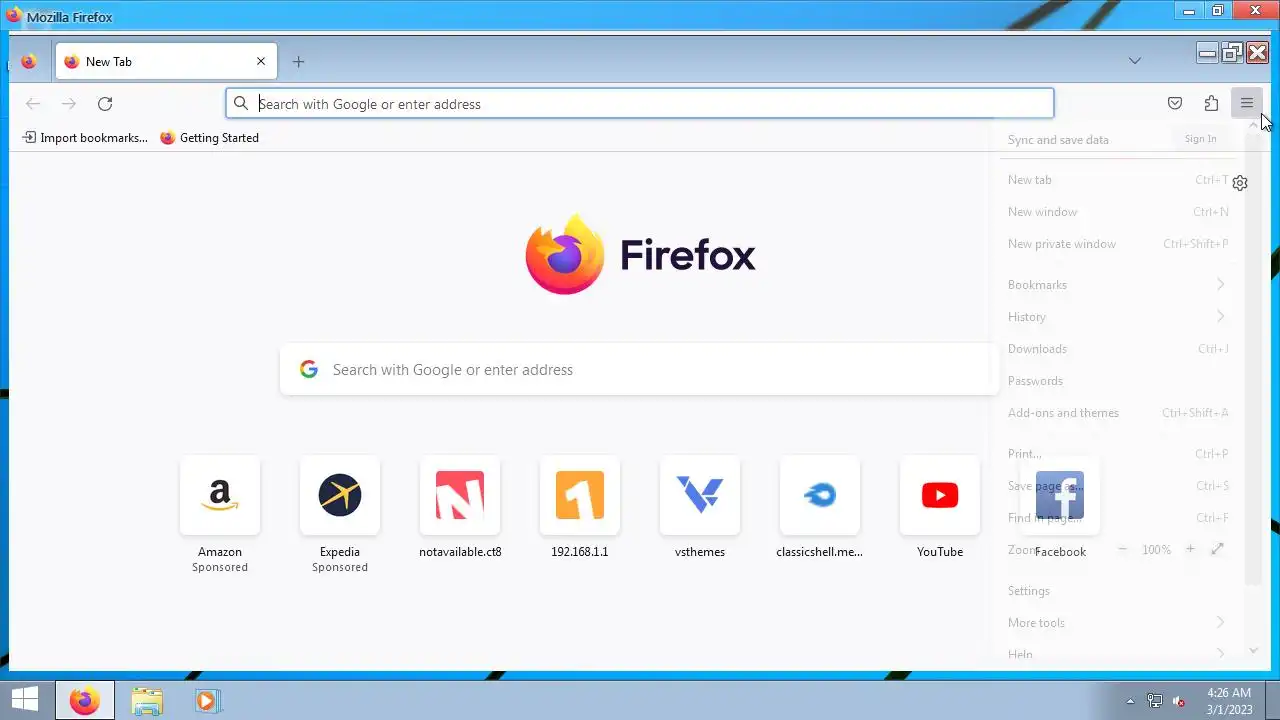Click Sync and save data label

pyautogui.click(x=1058, y=140)
